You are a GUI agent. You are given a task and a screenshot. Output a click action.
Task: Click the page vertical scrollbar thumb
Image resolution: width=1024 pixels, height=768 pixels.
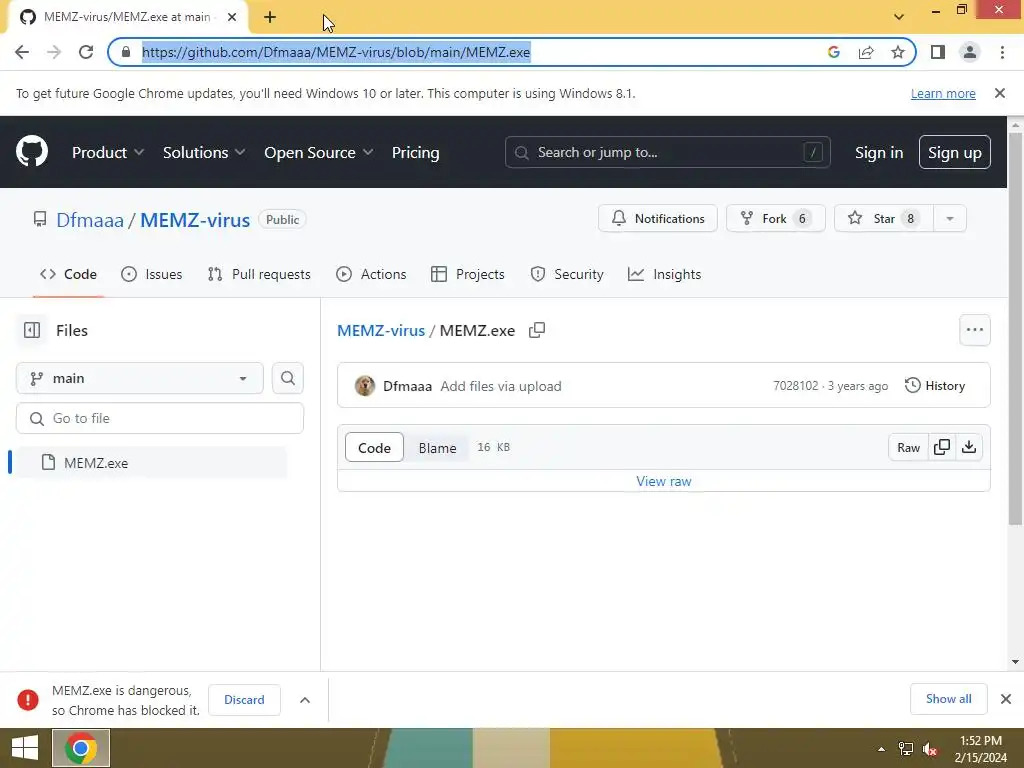click(1015, 328)
